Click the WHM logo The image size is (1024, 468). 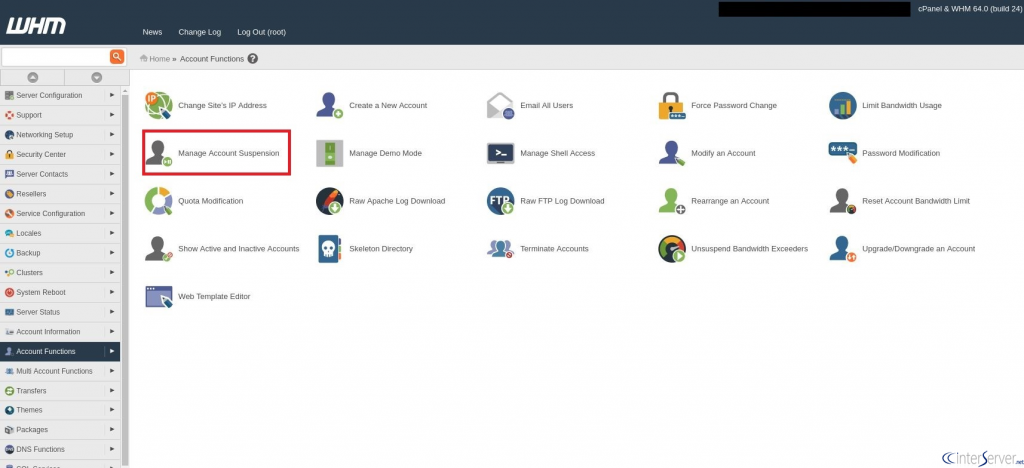tap(37, 26)
